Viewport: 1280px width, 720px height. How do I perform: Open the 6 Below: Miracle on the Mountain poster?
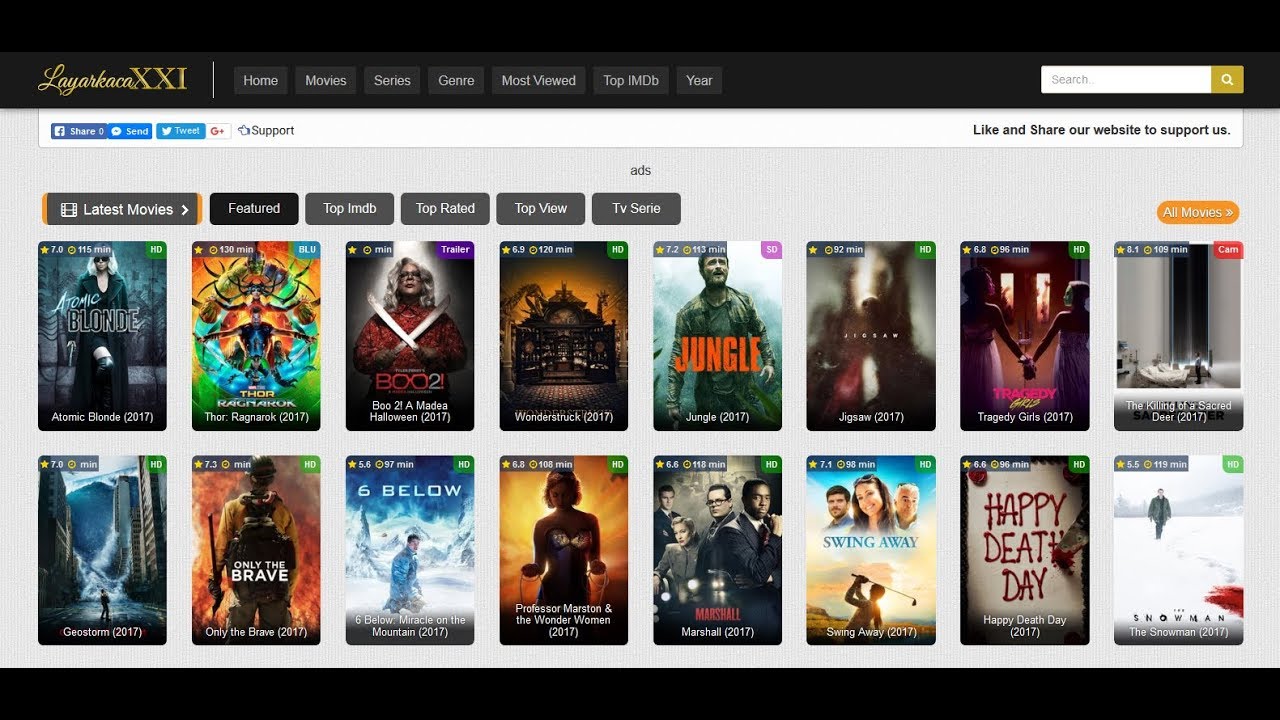point(410,551)
